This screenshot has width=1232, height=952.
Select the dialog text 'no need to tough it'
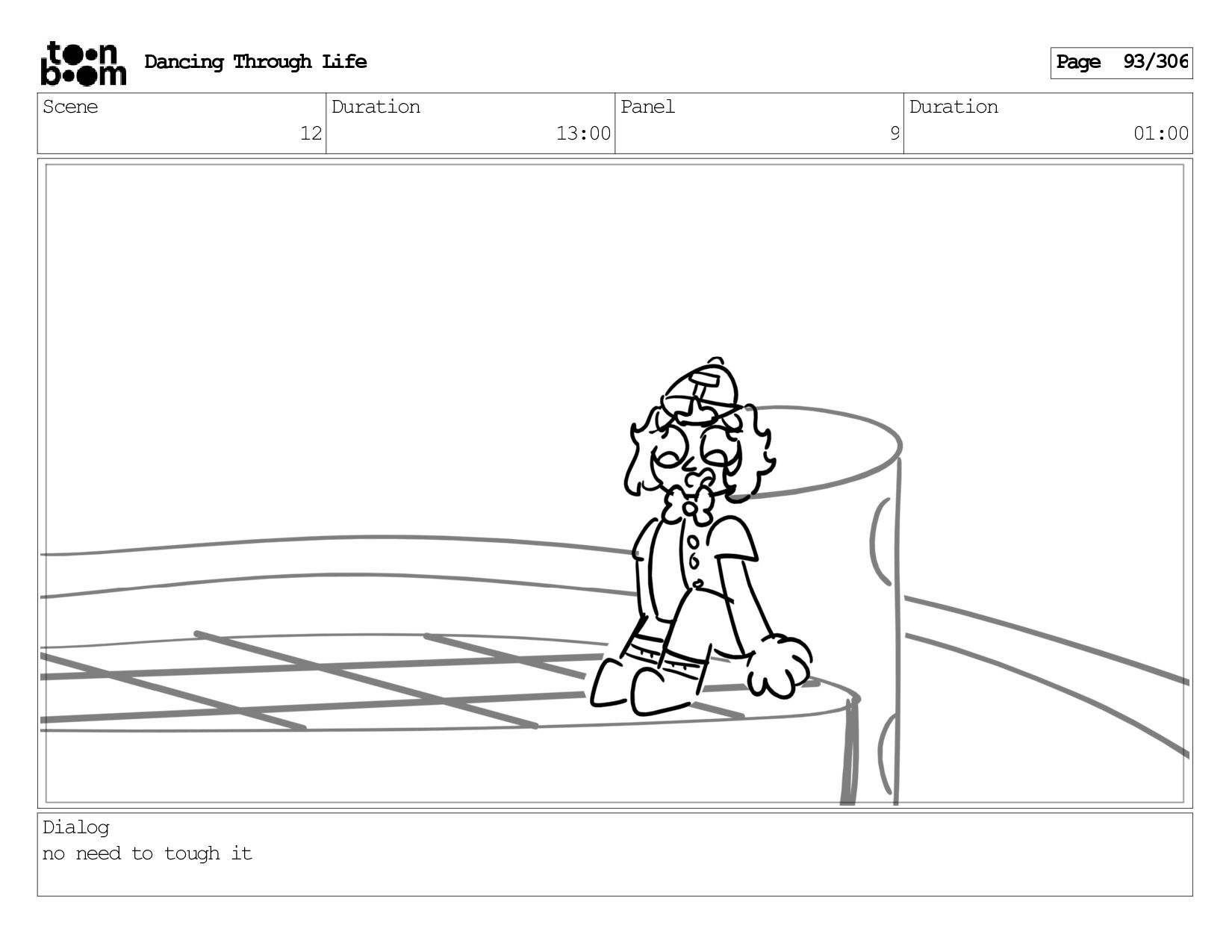pyautogui.click(x=147, y=853)
